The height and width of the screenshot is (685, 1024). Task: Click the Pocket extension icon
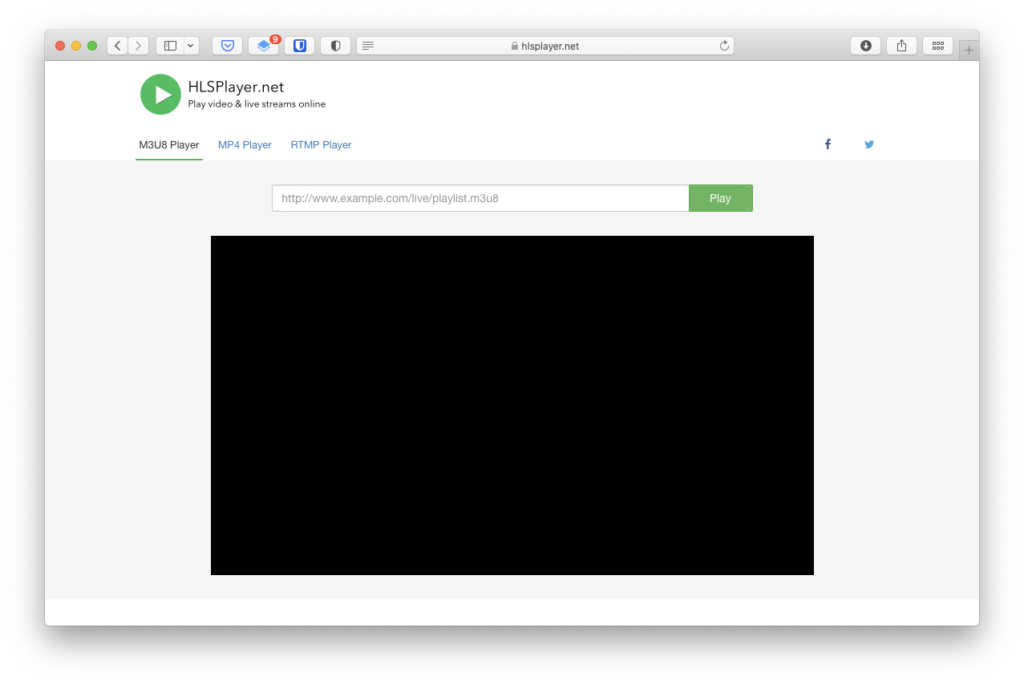coord(227,46)
